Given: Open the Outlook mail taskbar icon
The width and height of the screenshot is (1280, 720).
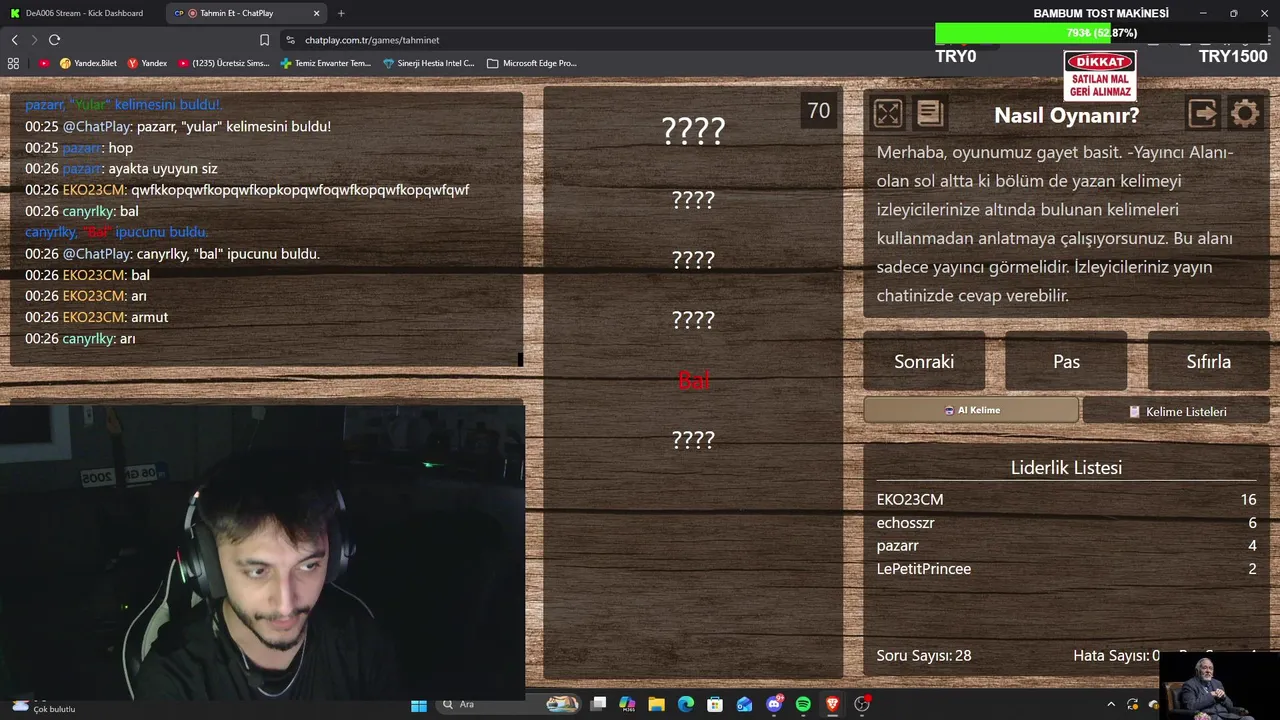Looking at the screenshot, I should pos(744,705).
